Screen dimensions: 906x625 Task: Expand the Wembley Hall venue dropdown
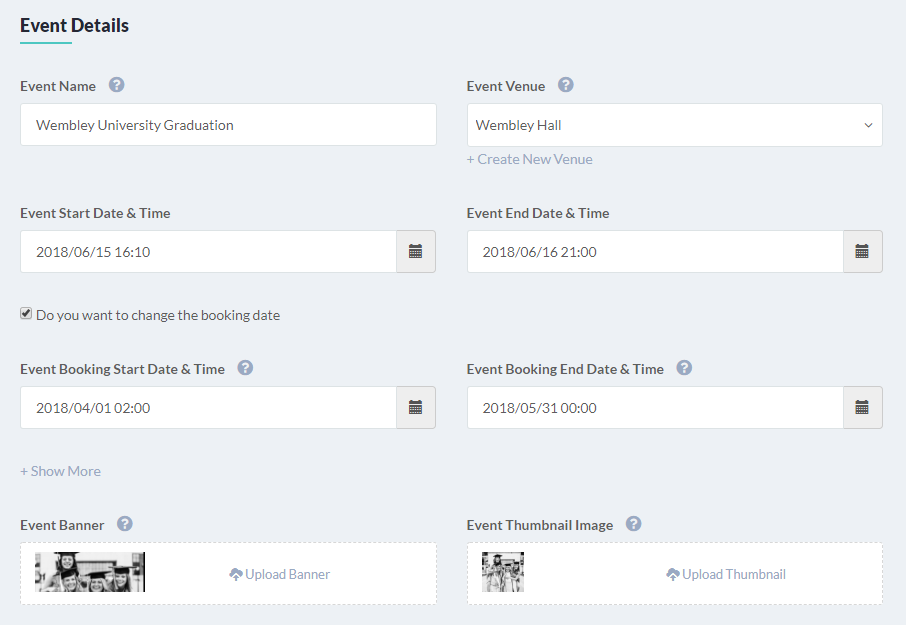674,125
